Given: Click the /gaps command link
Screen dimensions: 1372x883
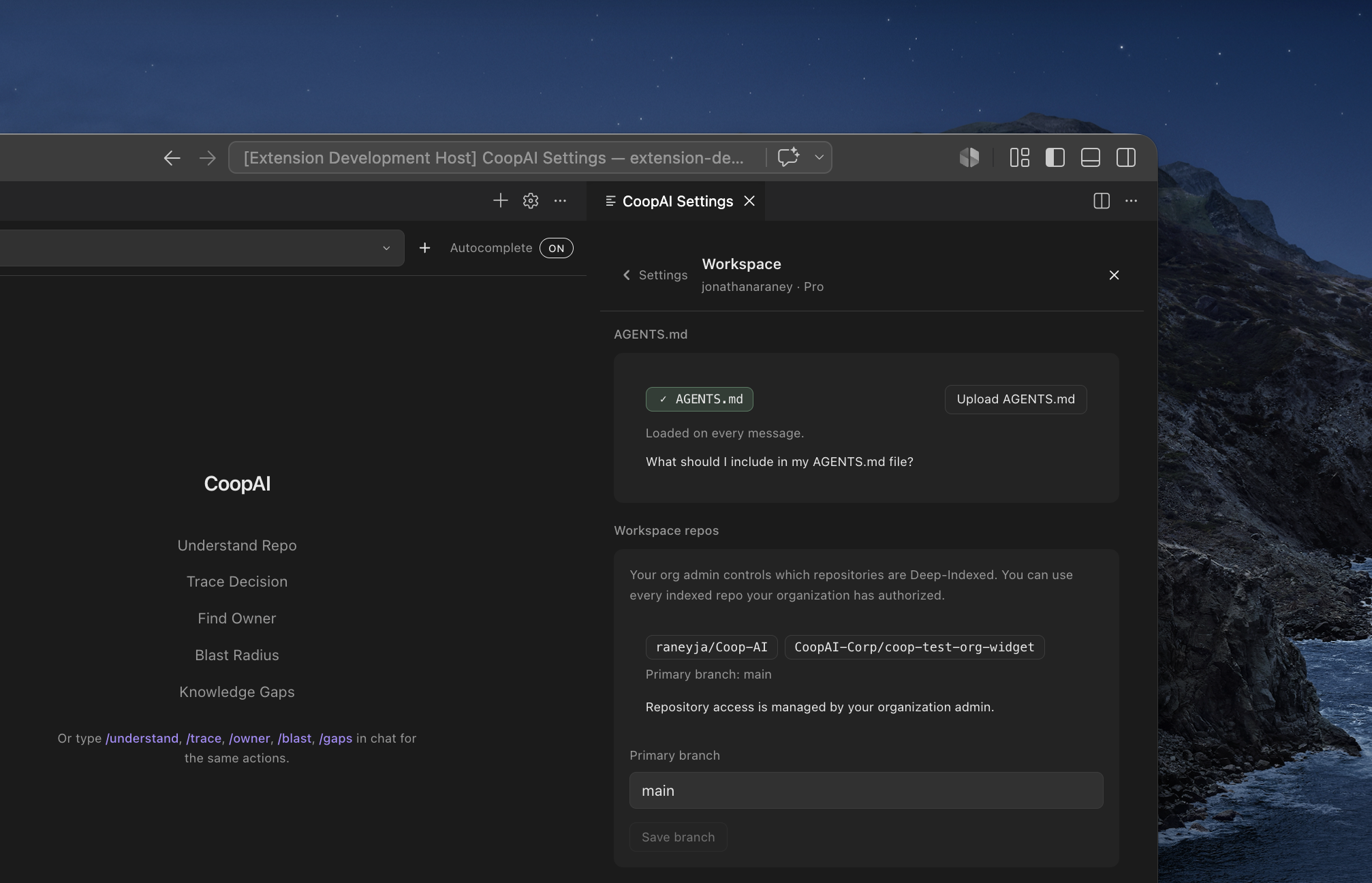Looking at the screenshot, I should click(x=336, y=738).
